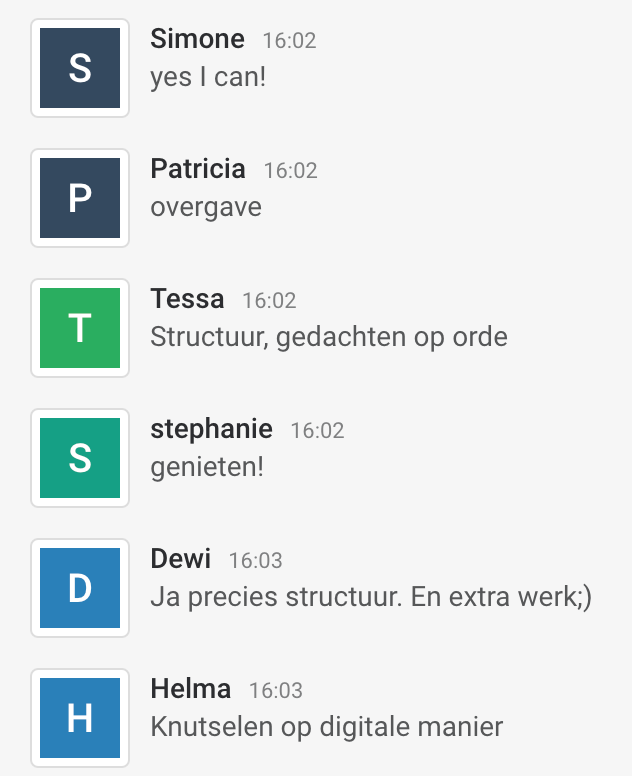Click stephanie's teal S avatar
The height and width of the screenshot is (776, 632).
tap(80, 458)
